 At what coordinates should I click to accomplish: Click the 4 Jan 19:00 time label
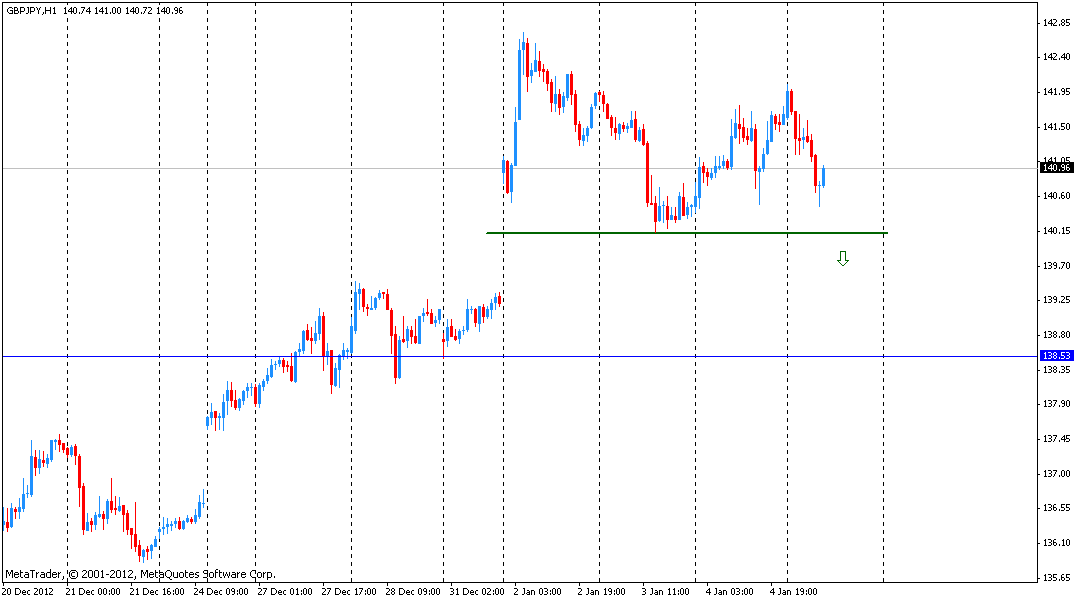click(793, 591)
